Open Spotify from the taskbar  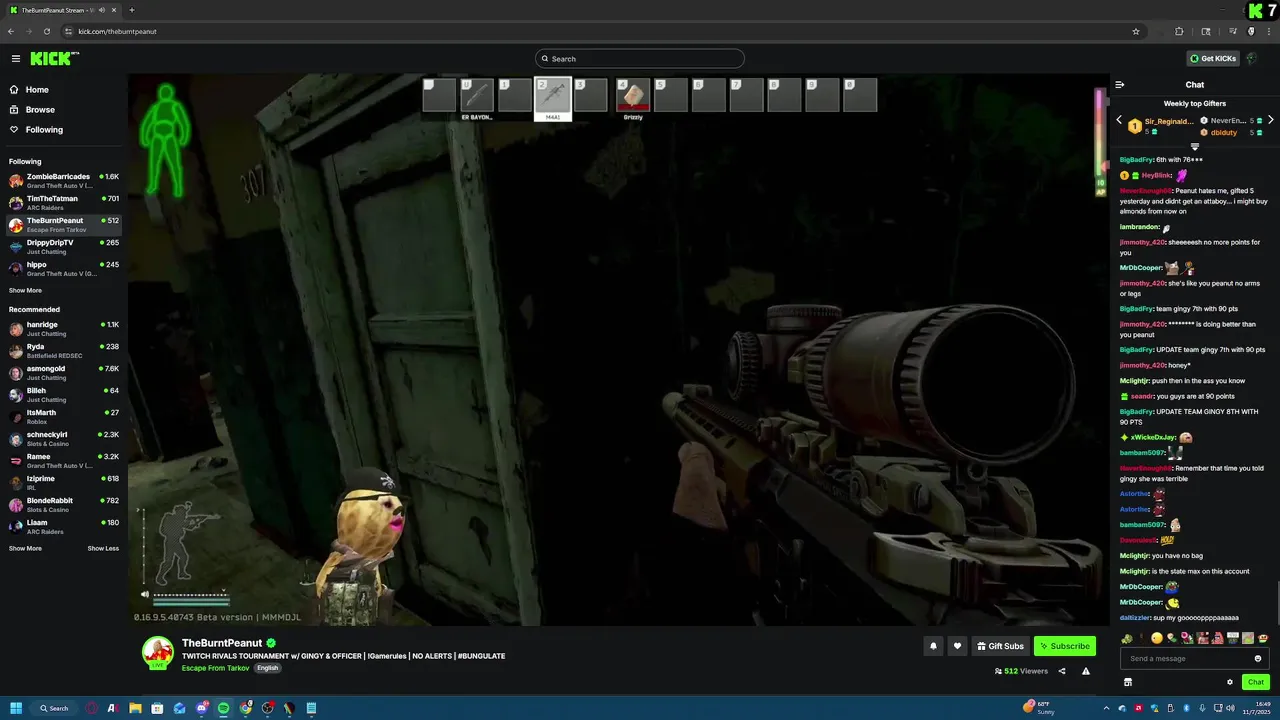[223, 708]
